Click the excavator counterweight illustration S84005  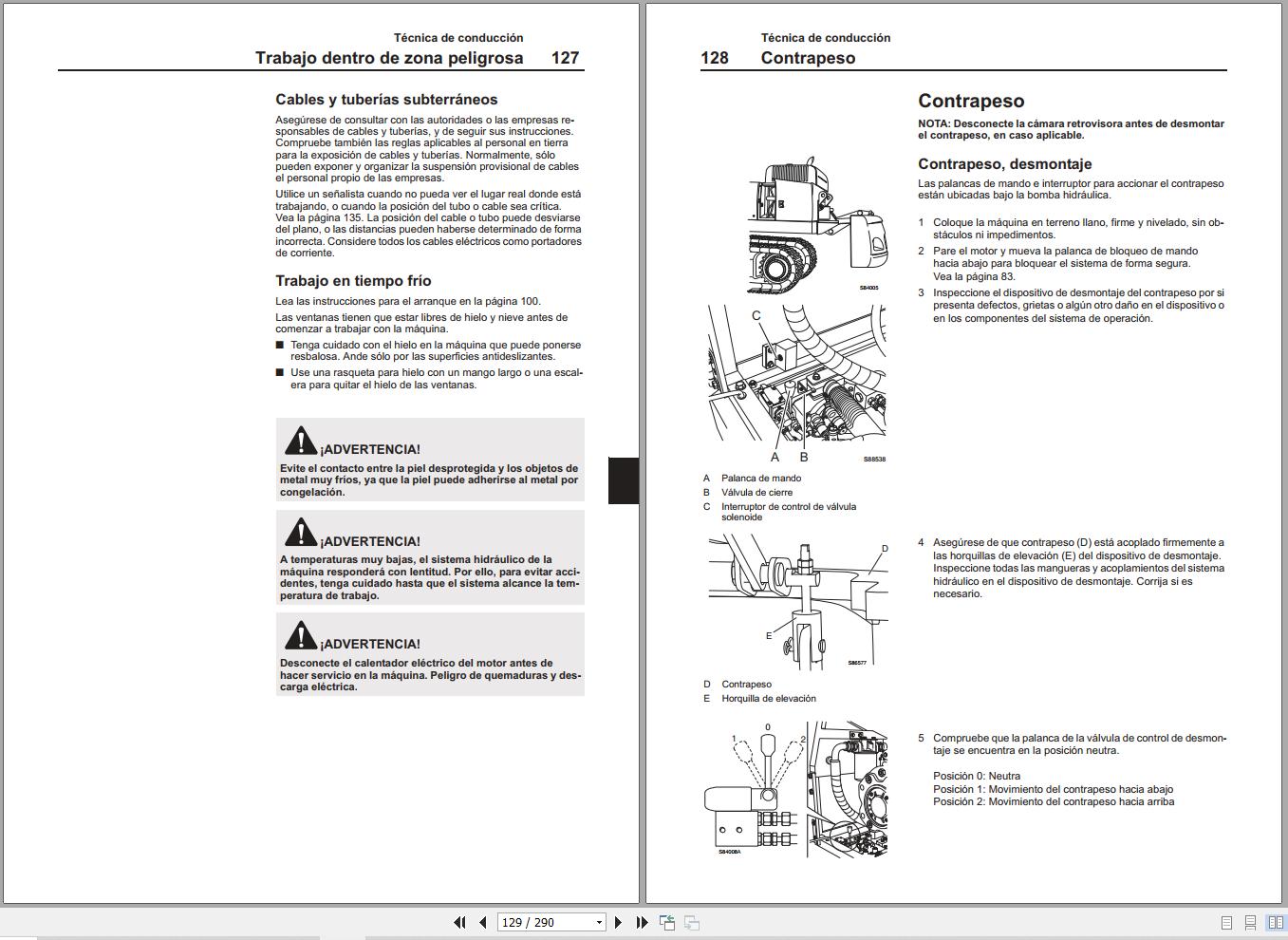click(x=817, y=226)
